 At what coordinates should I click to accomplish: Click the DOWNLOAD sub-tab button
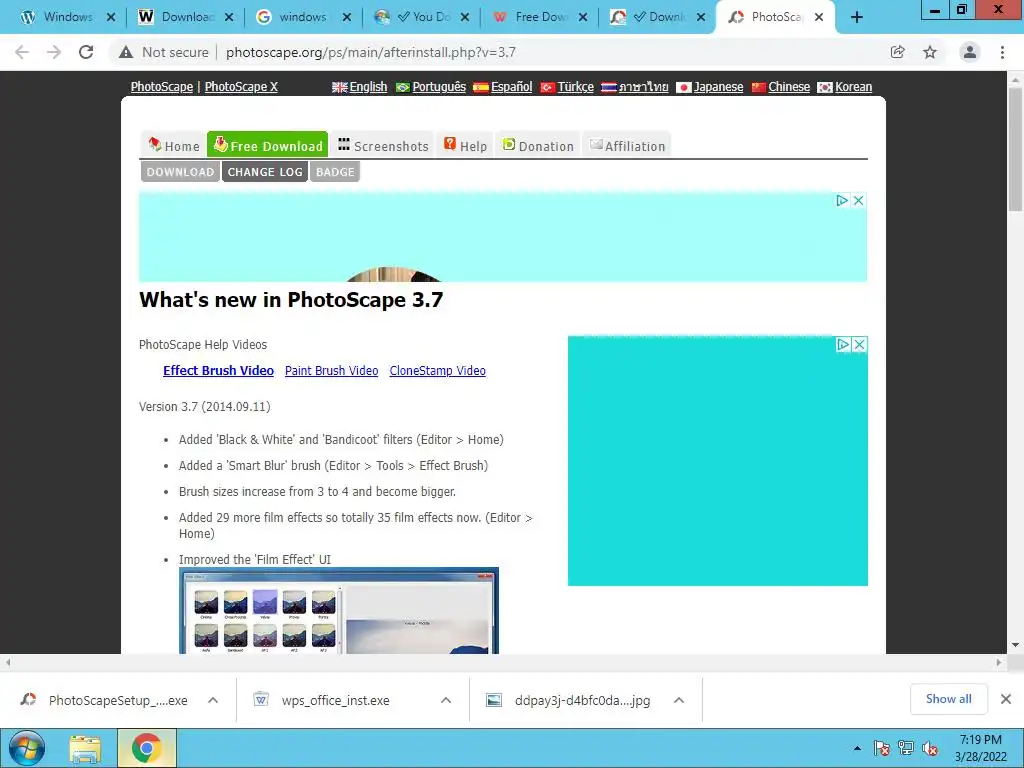click(x=180, y=172)
